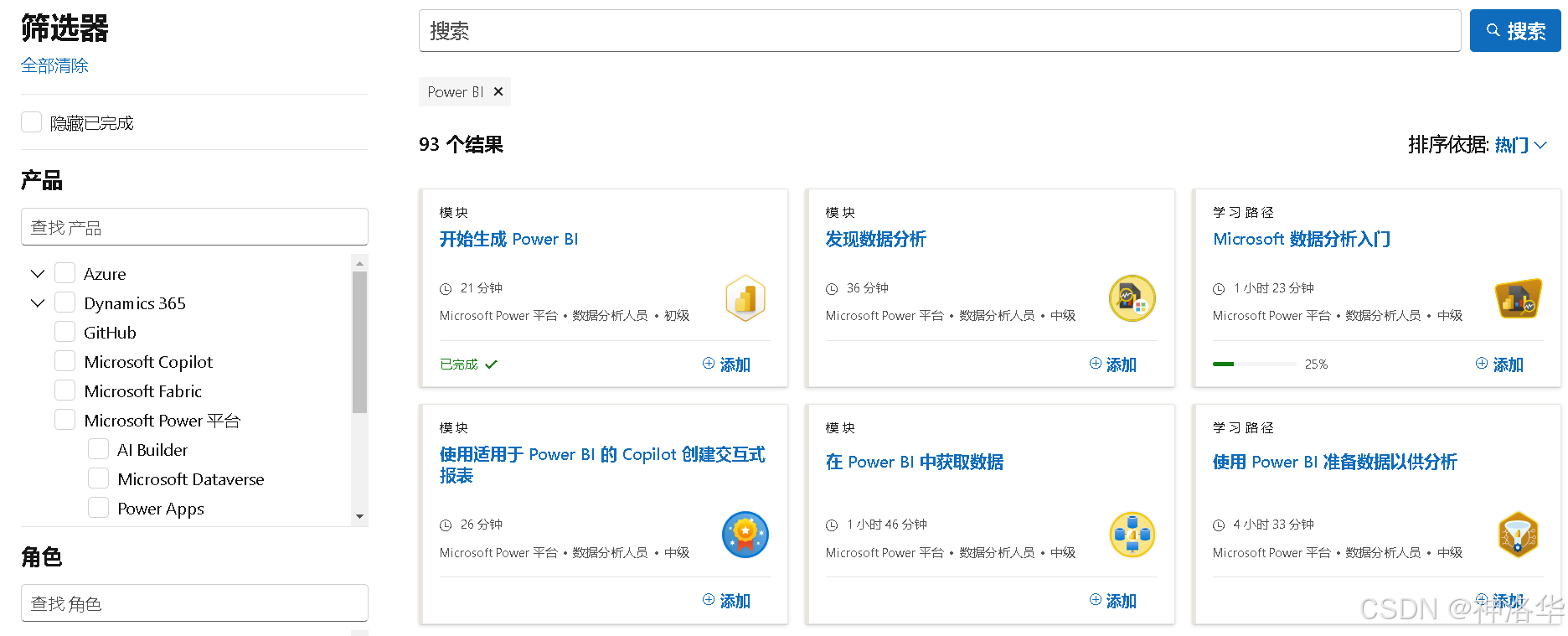
Task: Click the 26 分钟 clock icon
Action: point(446,525)
